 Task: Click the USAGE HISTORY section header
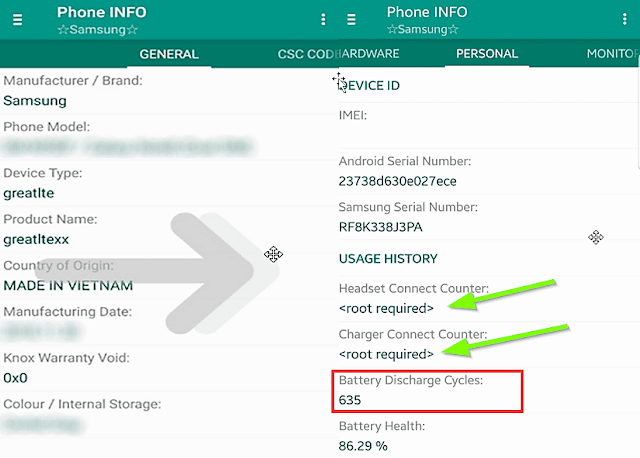pos(388,259)
